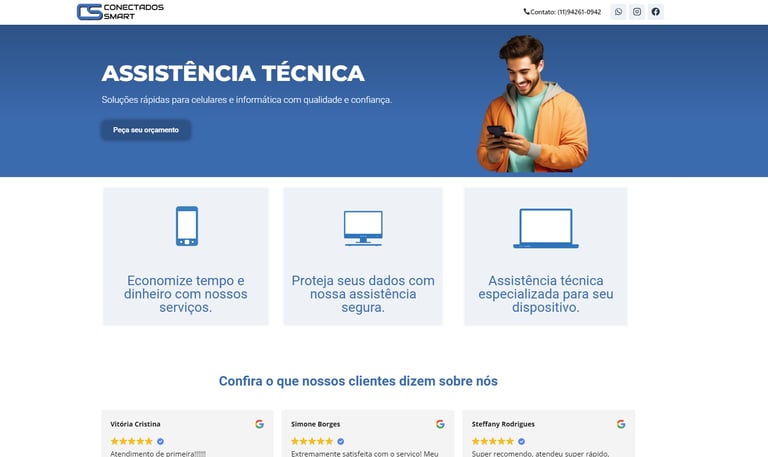
Task: Click the Conectados Smart logo
Action: (120, 12)
